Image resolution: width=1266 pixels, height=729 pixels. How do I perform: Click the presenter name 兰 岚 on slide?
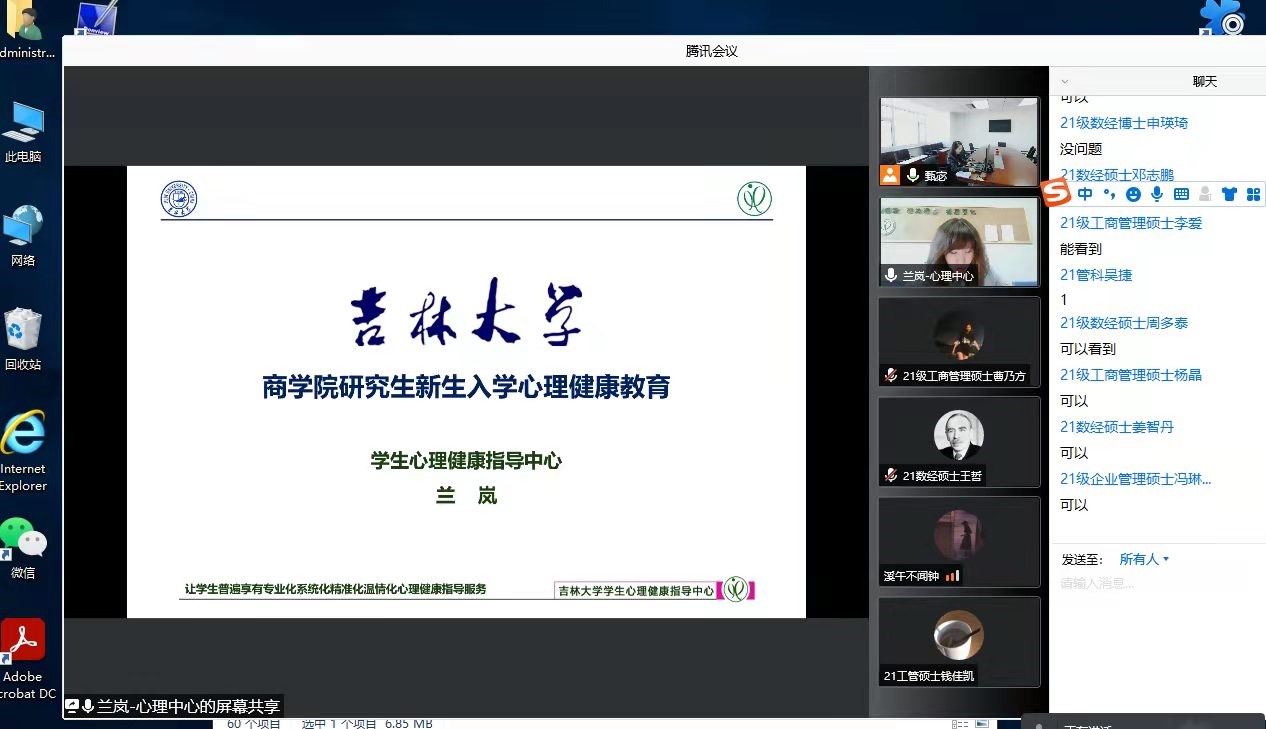coord(466,496)
